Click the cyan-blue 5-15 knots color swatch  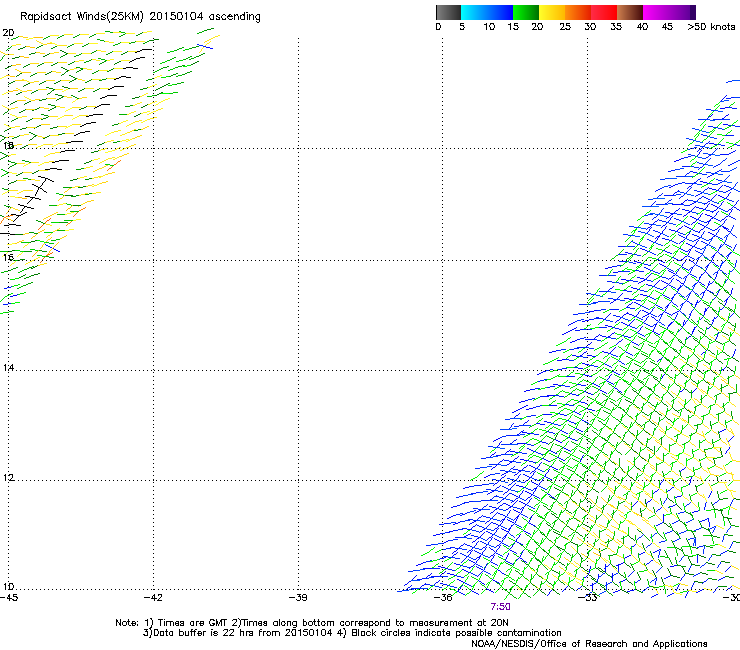click(487, 12)
